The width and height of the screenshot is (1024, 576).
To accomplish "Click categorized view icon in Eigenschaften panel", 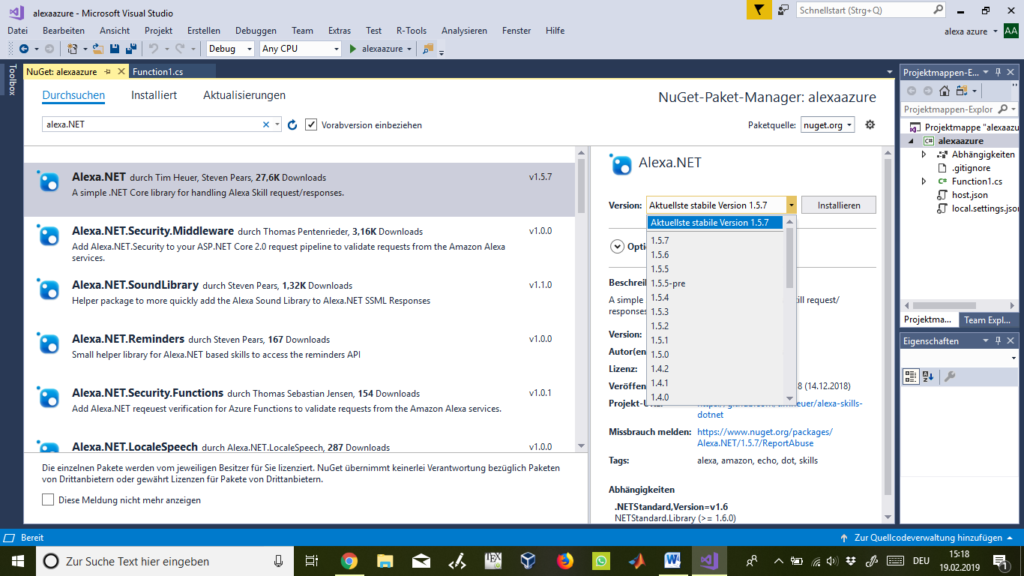I will pos(910,376).
